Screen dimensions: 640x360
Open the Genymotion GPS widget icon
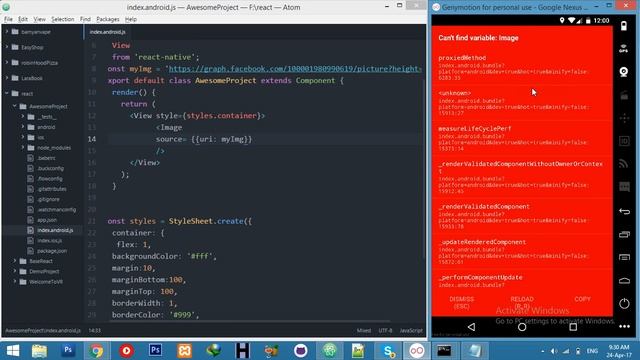[x=624, y=49]
